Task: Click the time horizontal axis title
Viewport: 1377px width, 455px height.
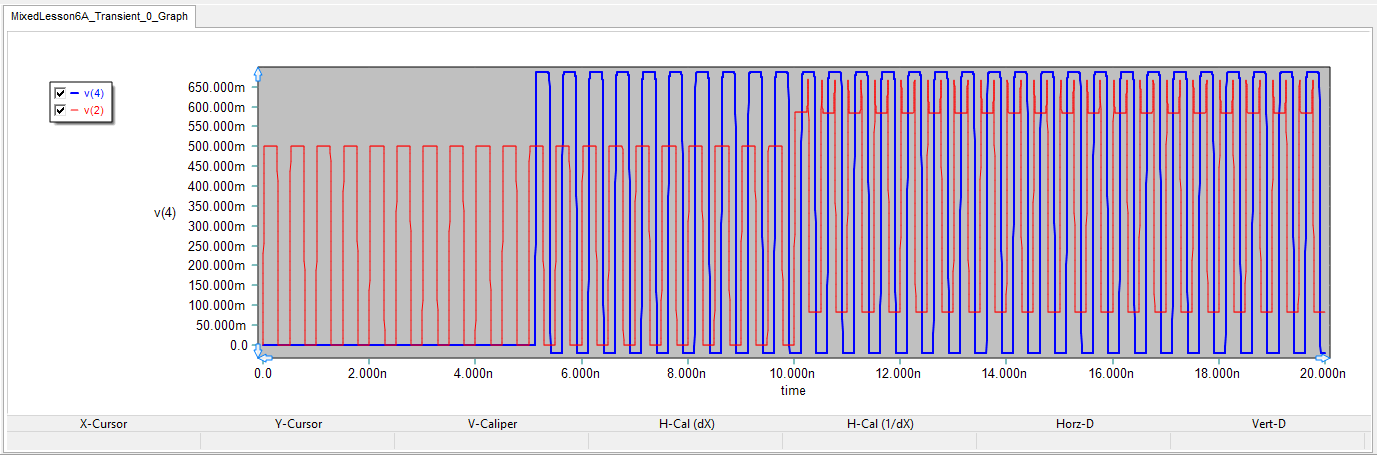Action: pos(793,390)
